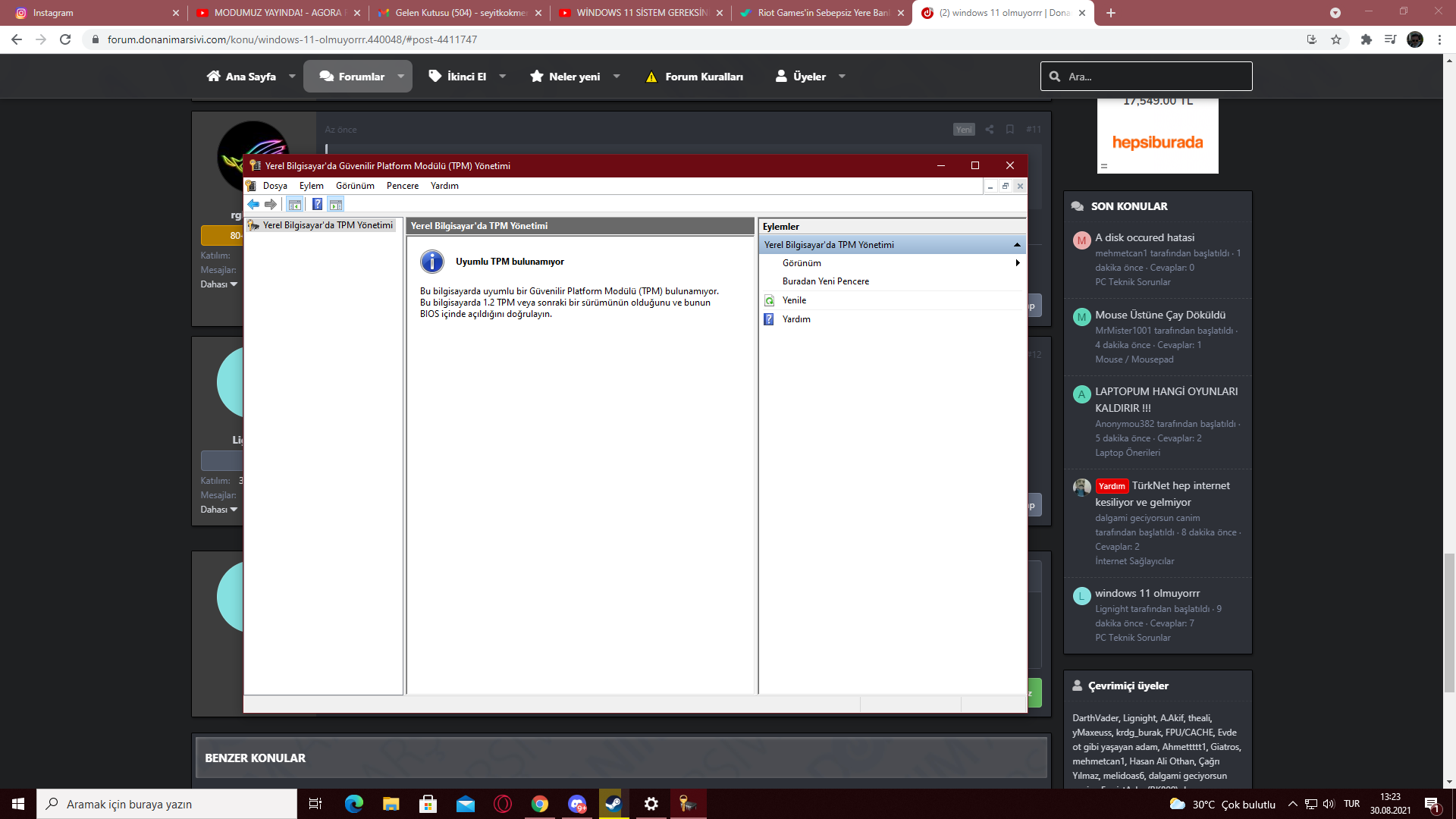Bookmark this page with the star icon
This screenshot has height=819, width=1456.
pos(1336,39)
